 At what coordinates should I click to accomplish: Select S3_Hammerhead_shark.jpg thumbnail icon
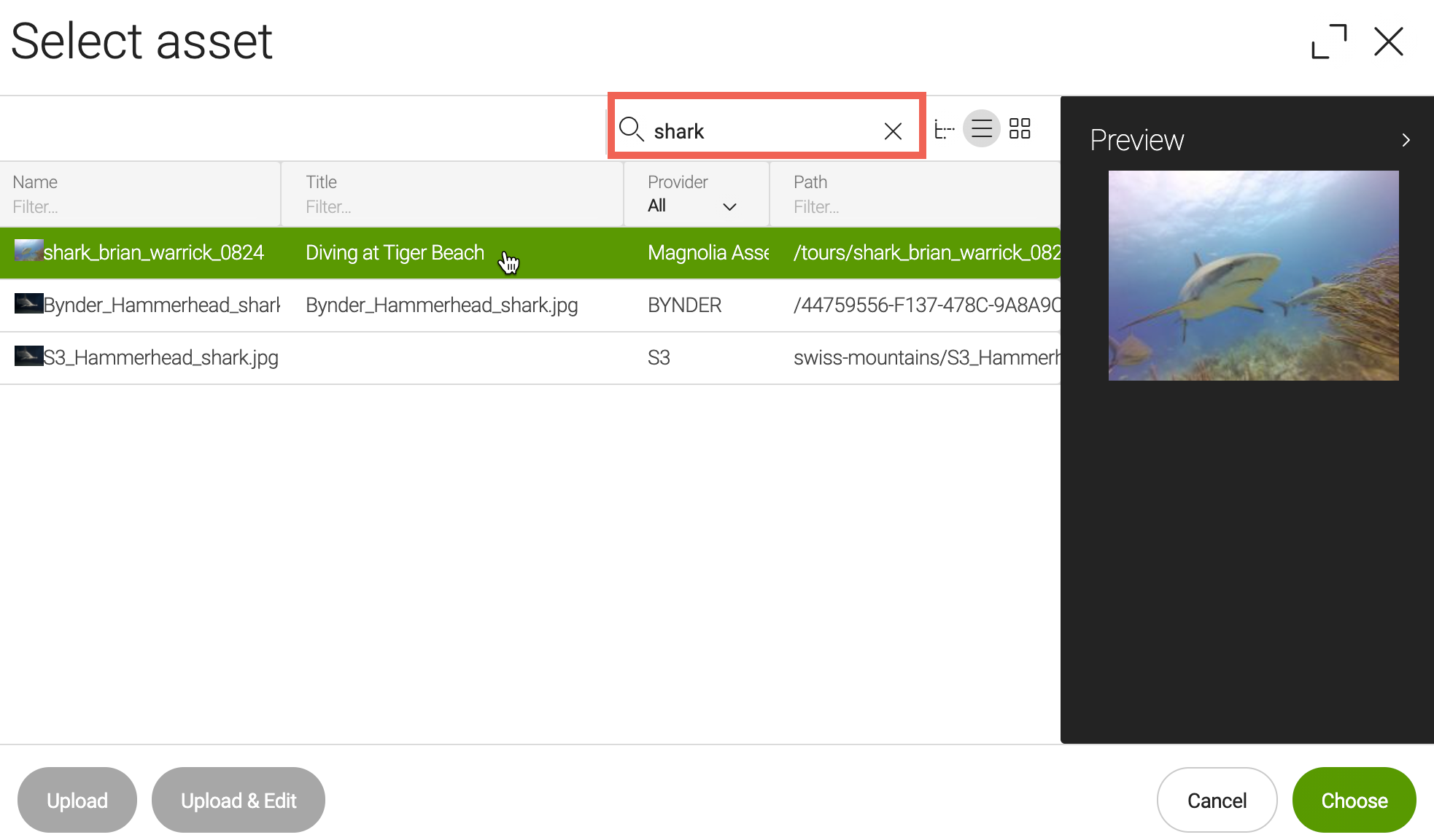coord(28,356)
